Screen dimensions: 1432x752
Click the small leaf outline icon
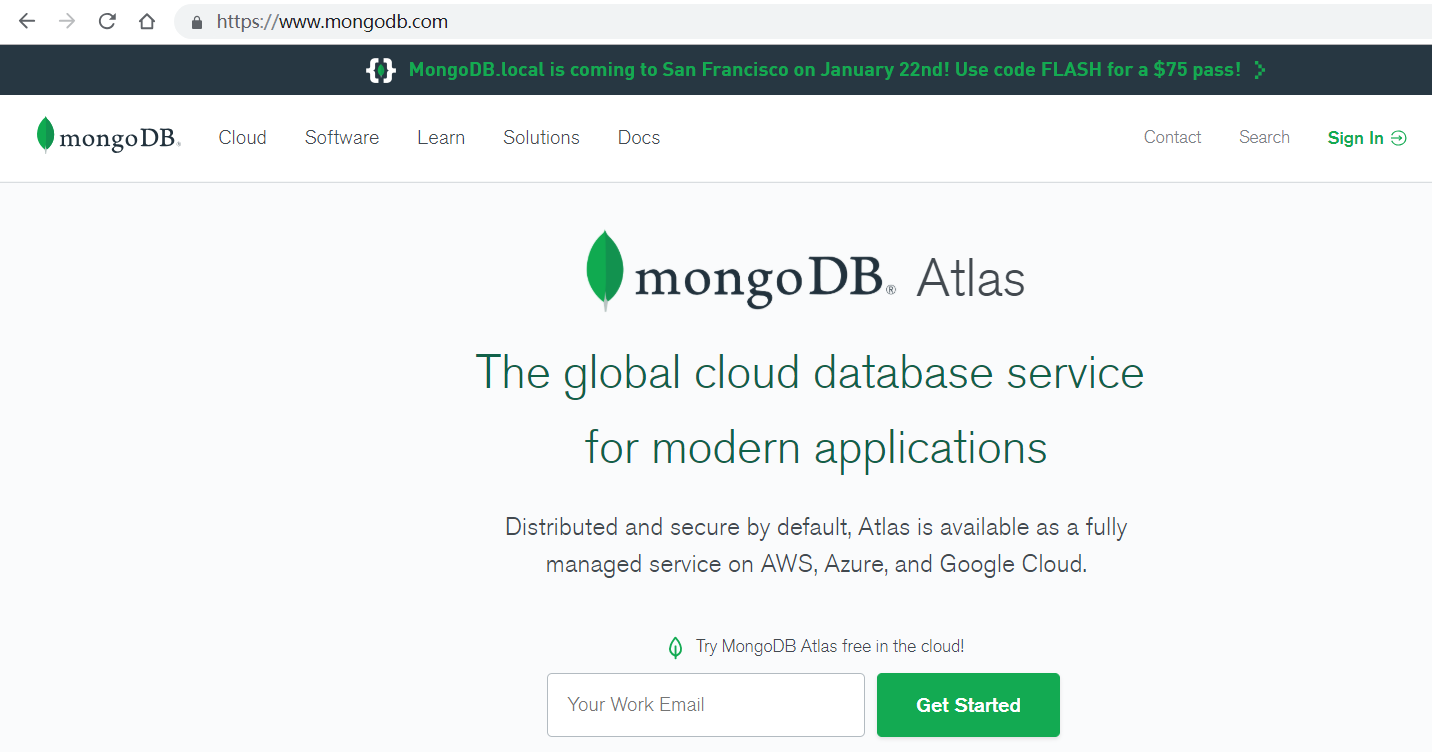[676, 647]
